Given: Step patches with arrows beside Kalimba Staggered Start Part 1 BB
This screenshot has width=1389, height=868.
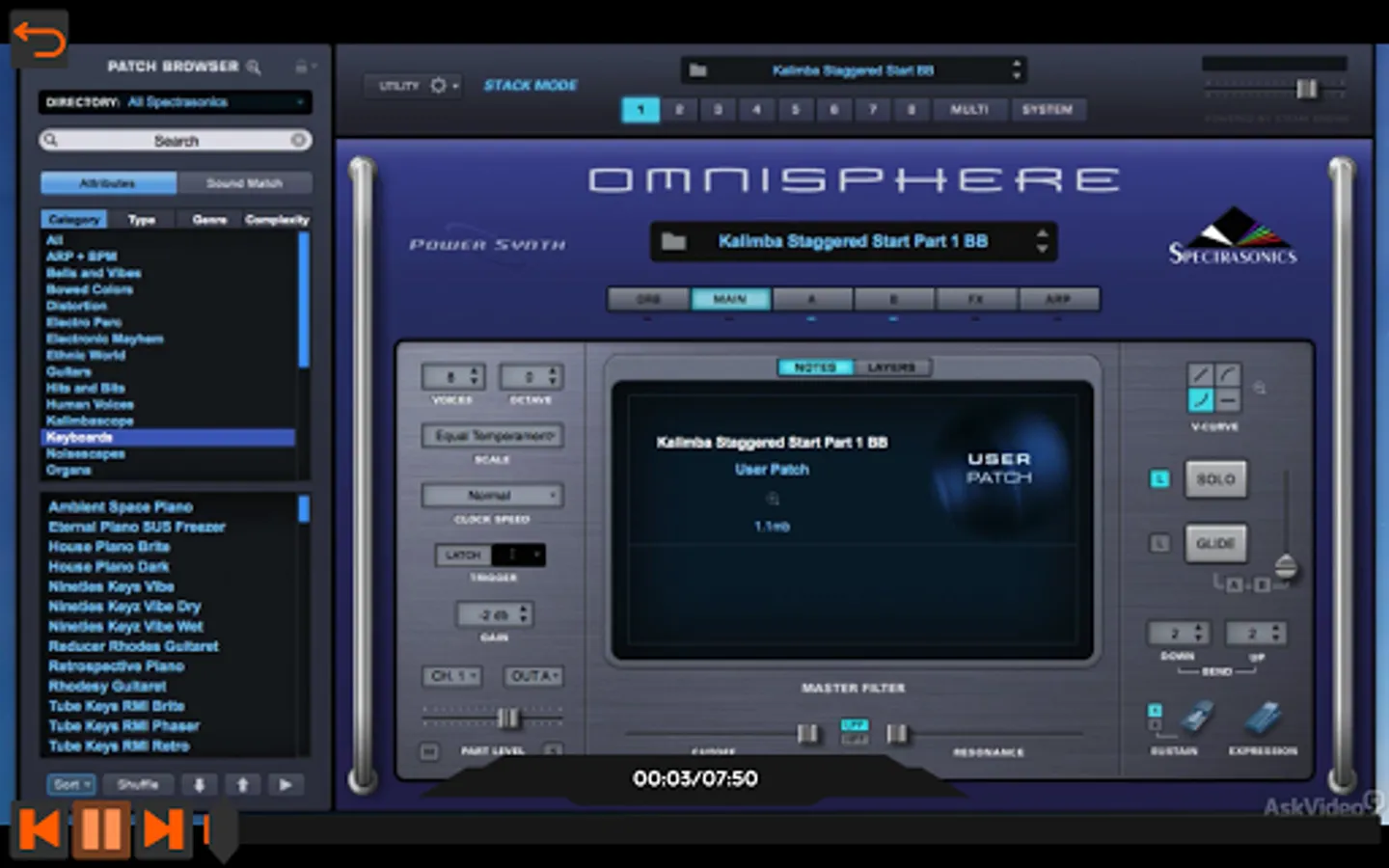Looking at the screenshot, I should tap(1042, 241).
